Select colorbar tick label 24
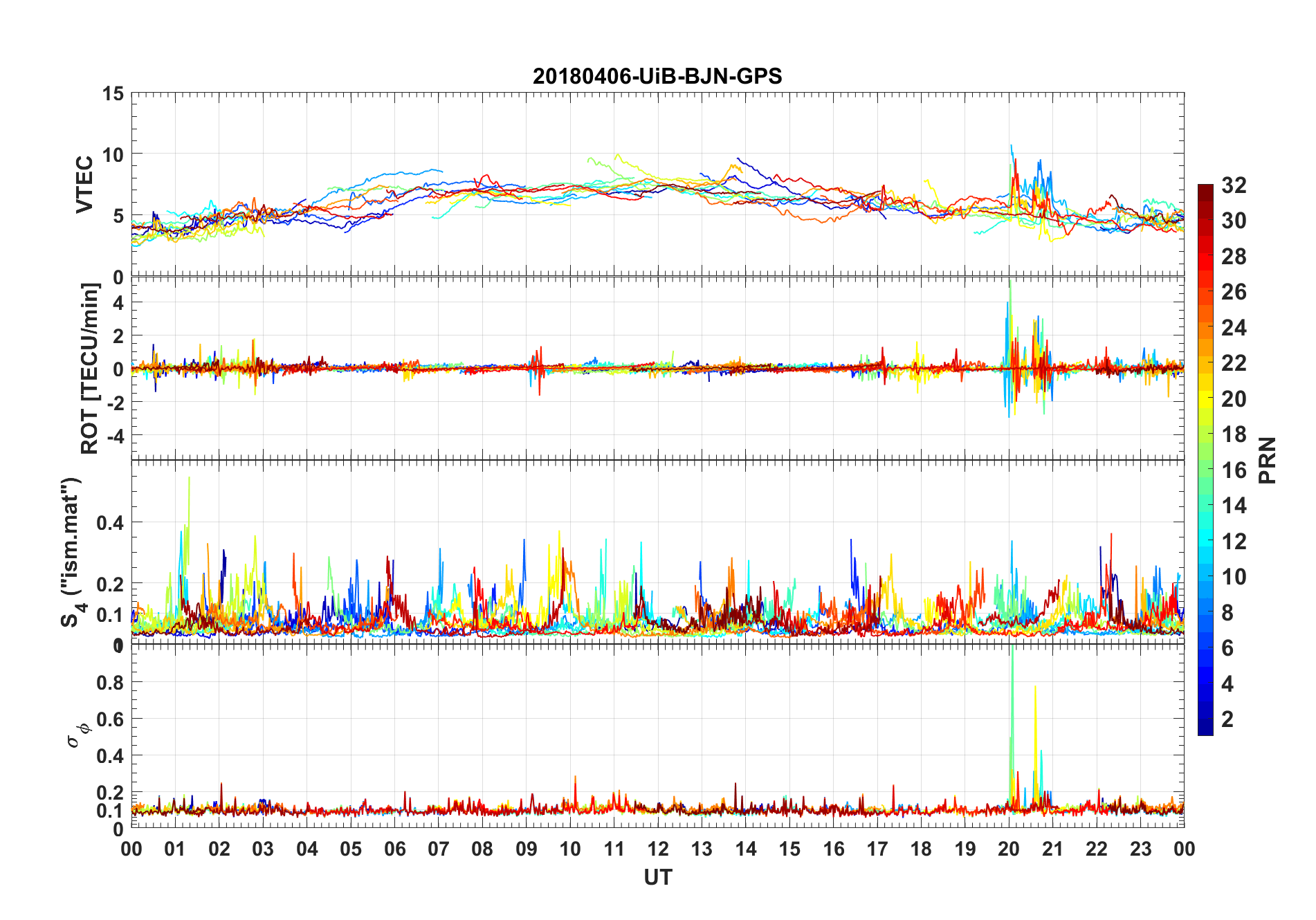Viewport: 1316px width, 920px height. (x=1234, y=328)
